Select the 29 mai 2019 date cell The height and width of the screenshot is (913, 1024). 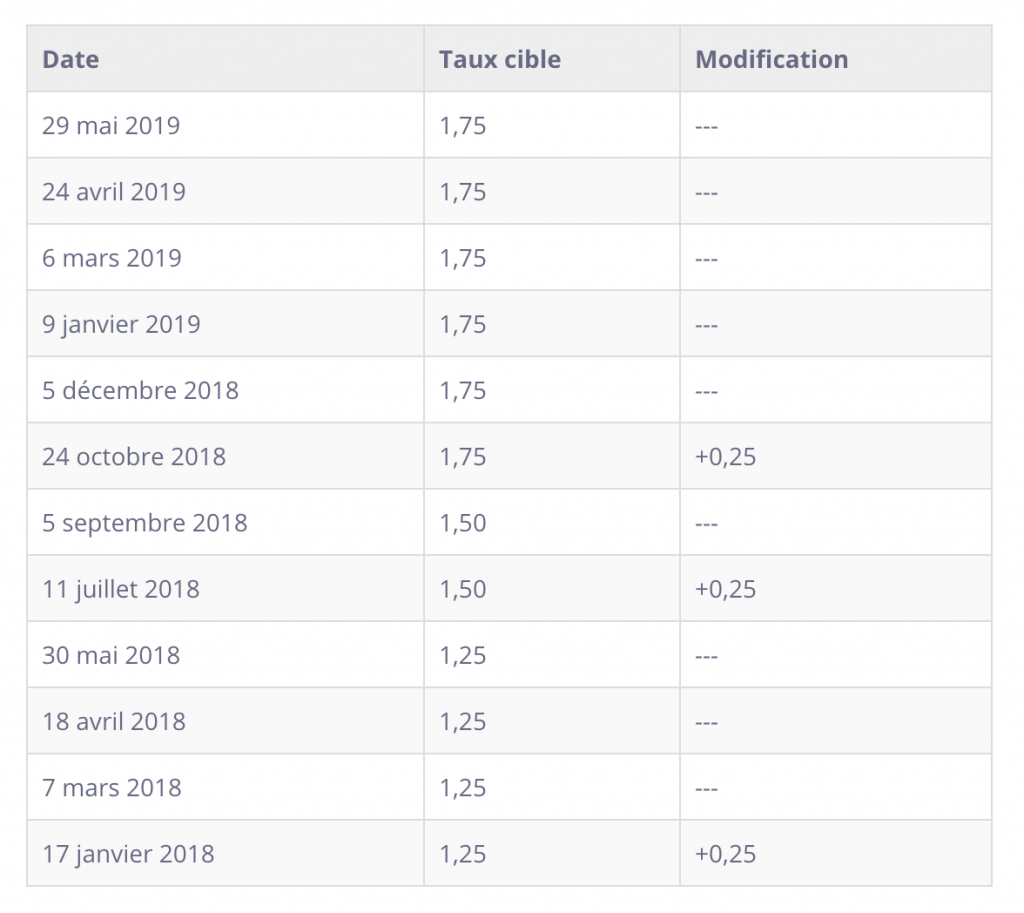pos(111,126)
